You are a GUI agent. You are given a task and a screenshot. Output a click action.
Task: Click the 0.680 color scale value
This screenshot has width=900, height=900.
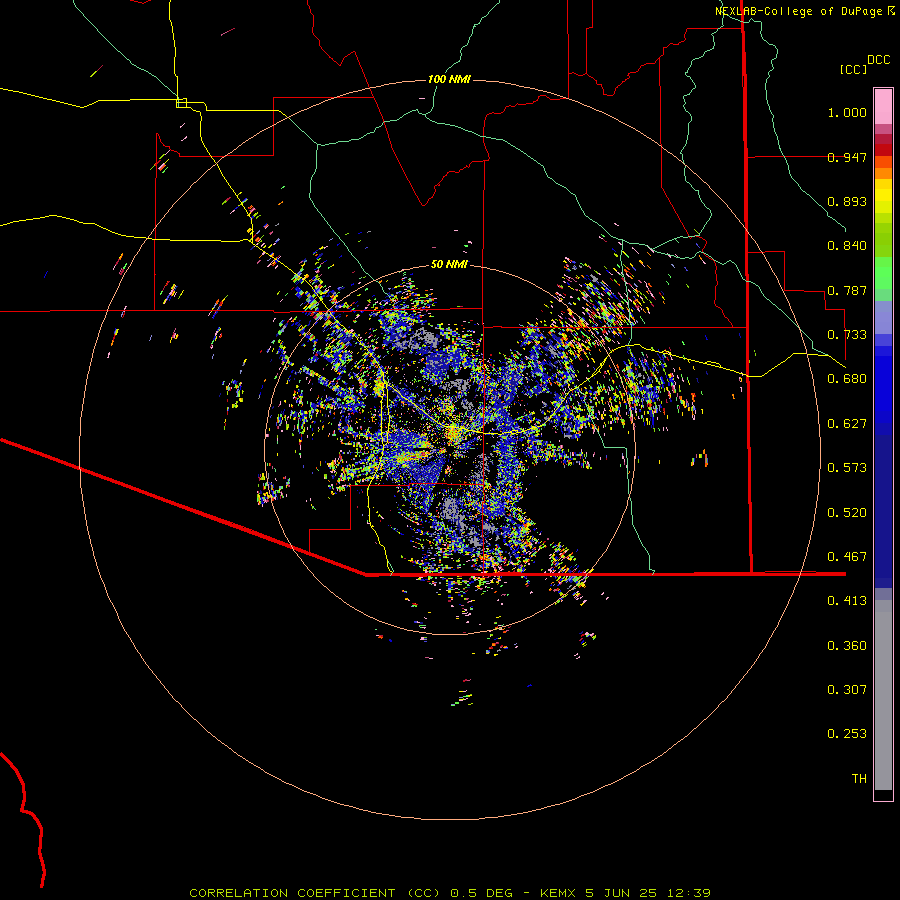coord(847,379)
